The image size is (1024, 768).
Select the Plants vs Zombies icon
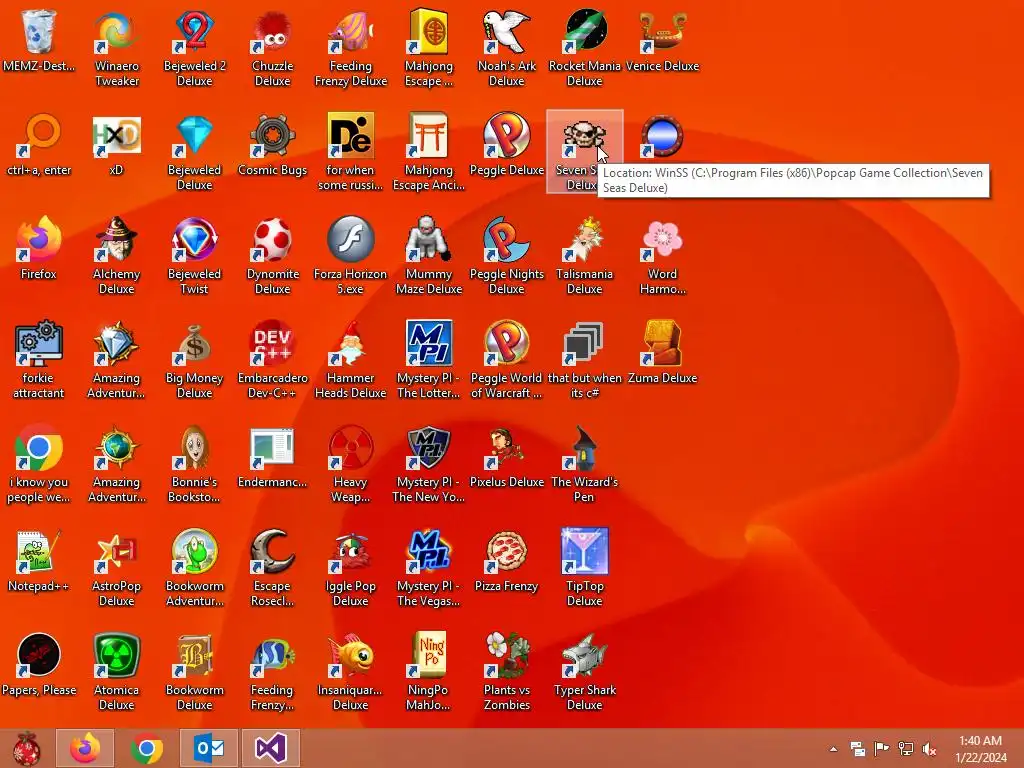pyautogui.click(x=507, y=655)
